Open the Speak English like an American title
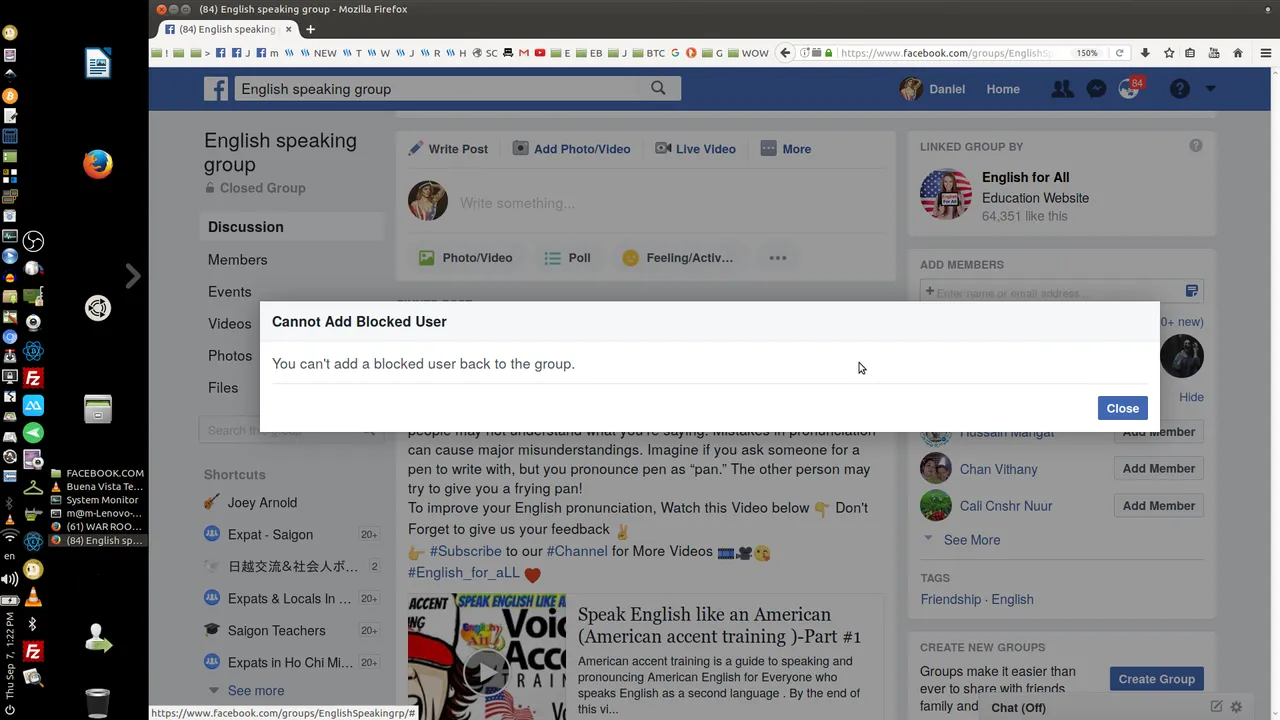 point(719,625)
